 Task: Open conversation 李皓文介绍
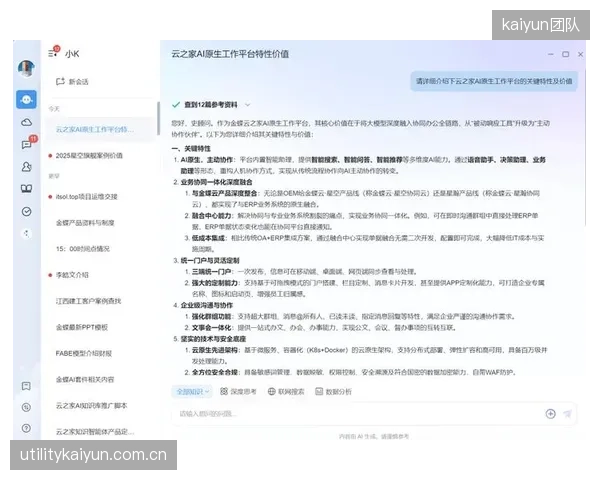point(72,275)
